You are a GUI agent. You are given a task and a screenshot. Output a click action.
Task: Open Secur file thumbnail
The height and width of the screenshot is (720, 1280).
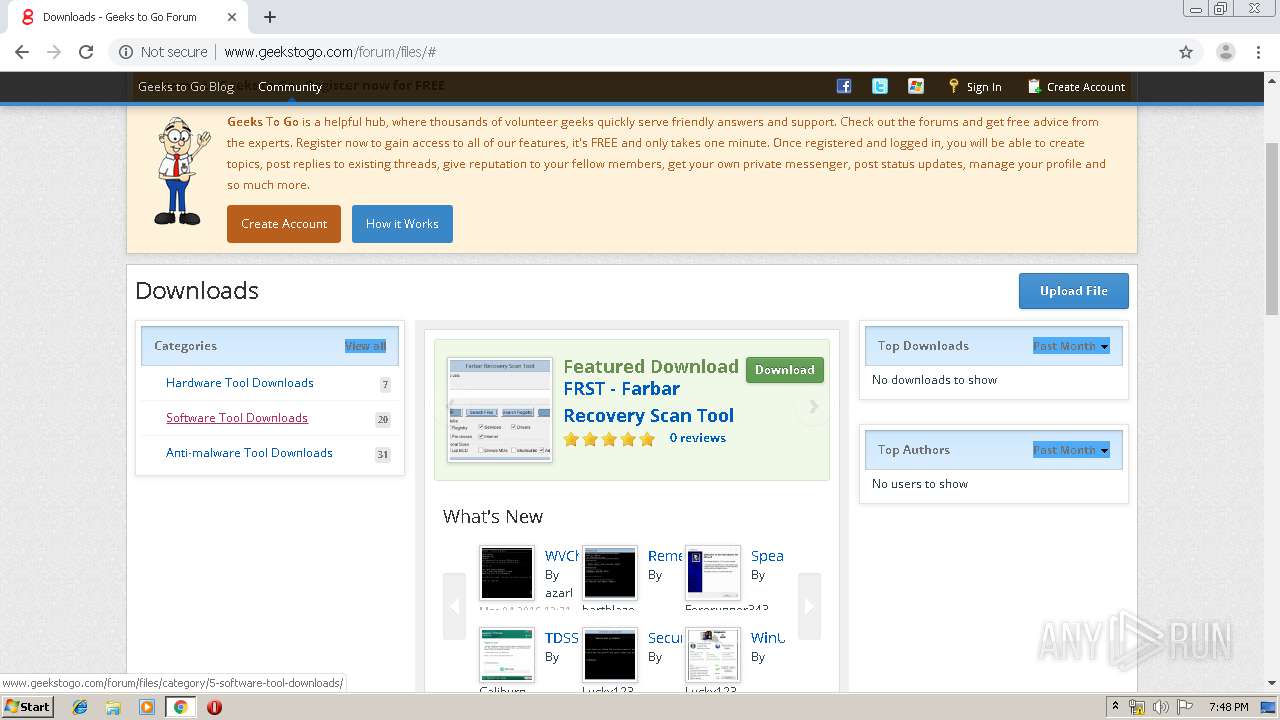click(610, 655)
